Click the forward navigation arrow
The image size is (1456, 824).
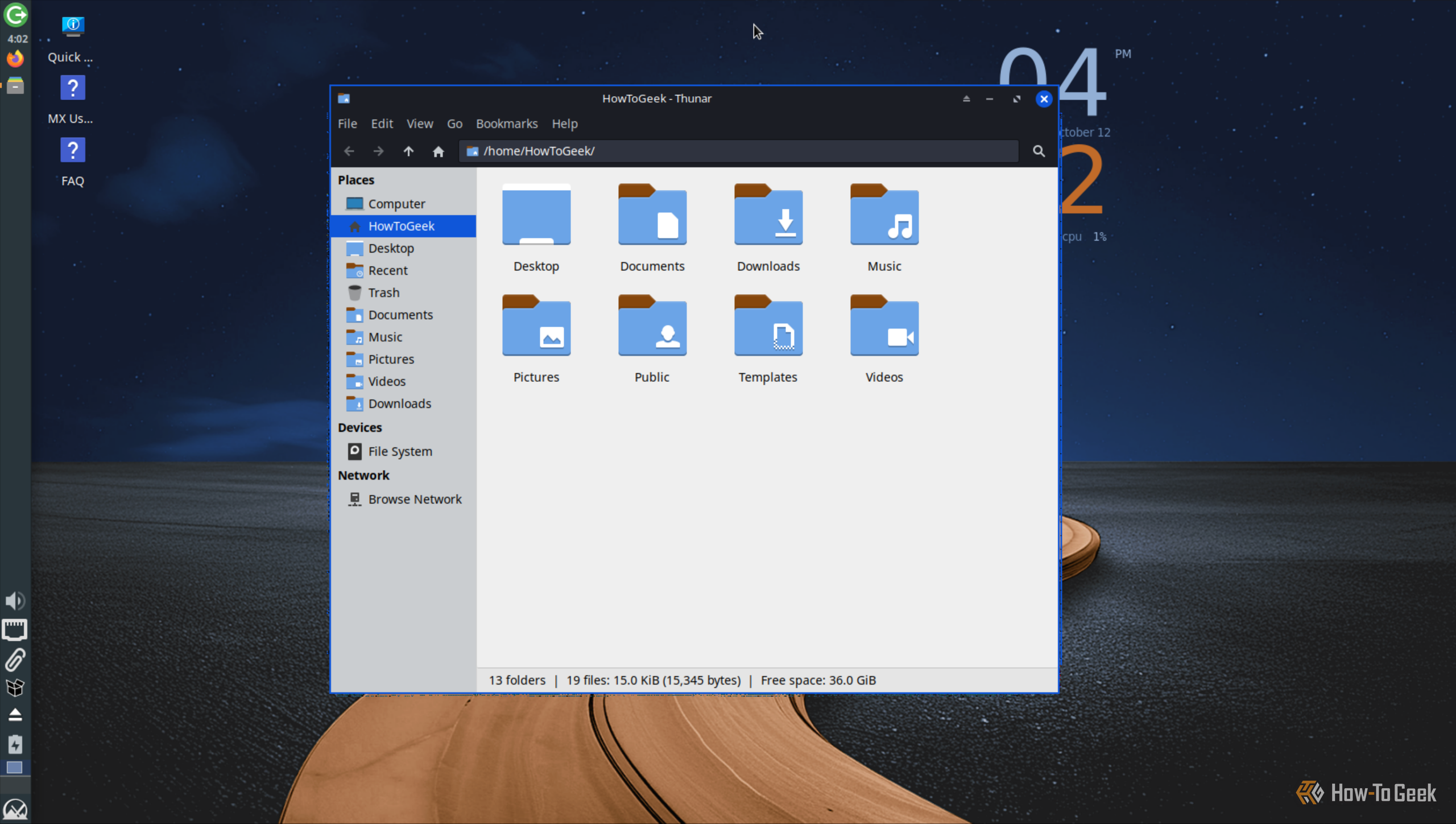[x=378, y=151]
